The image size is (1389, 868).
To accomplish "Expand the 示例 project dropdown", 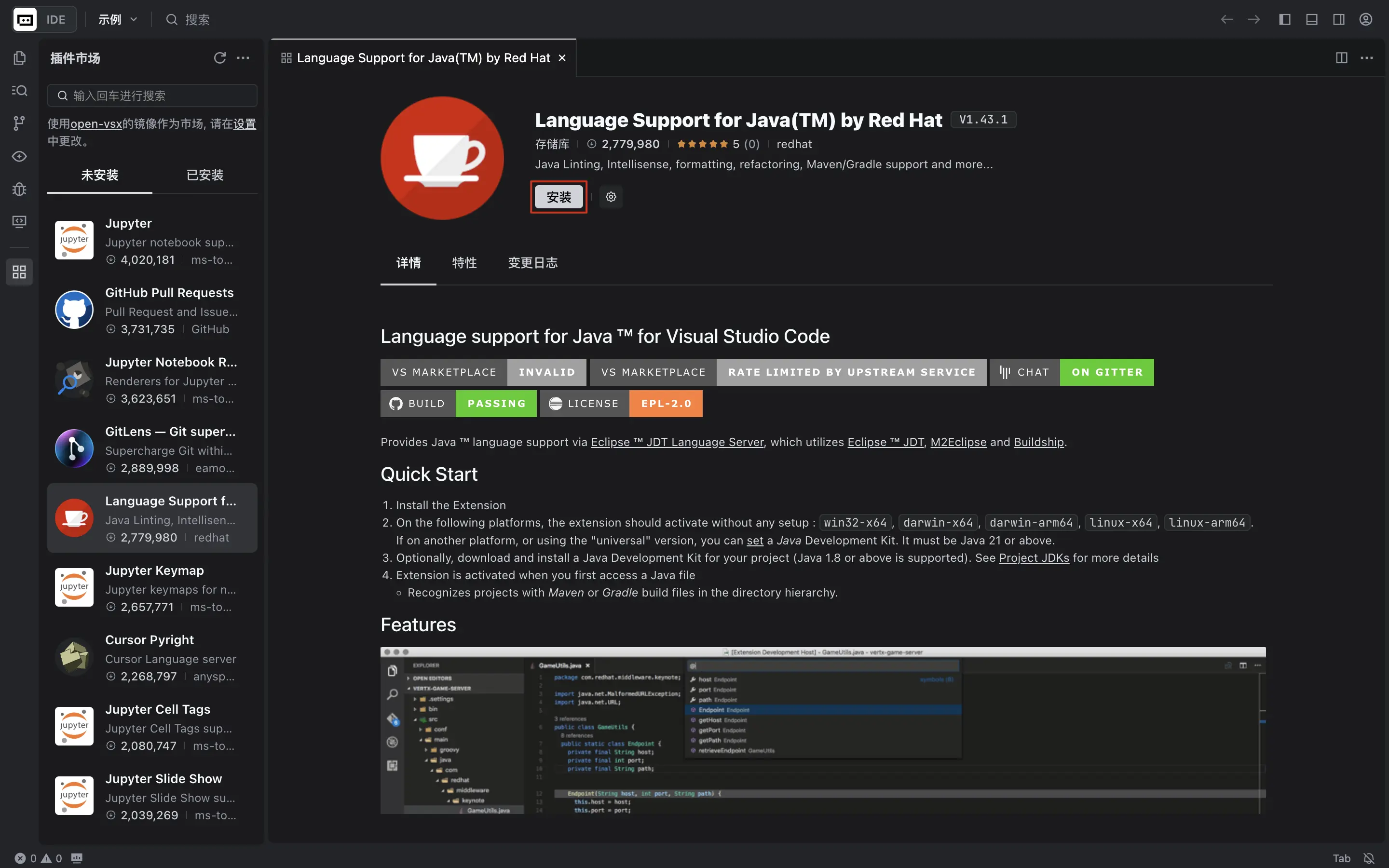I will [x=118, y=19].
